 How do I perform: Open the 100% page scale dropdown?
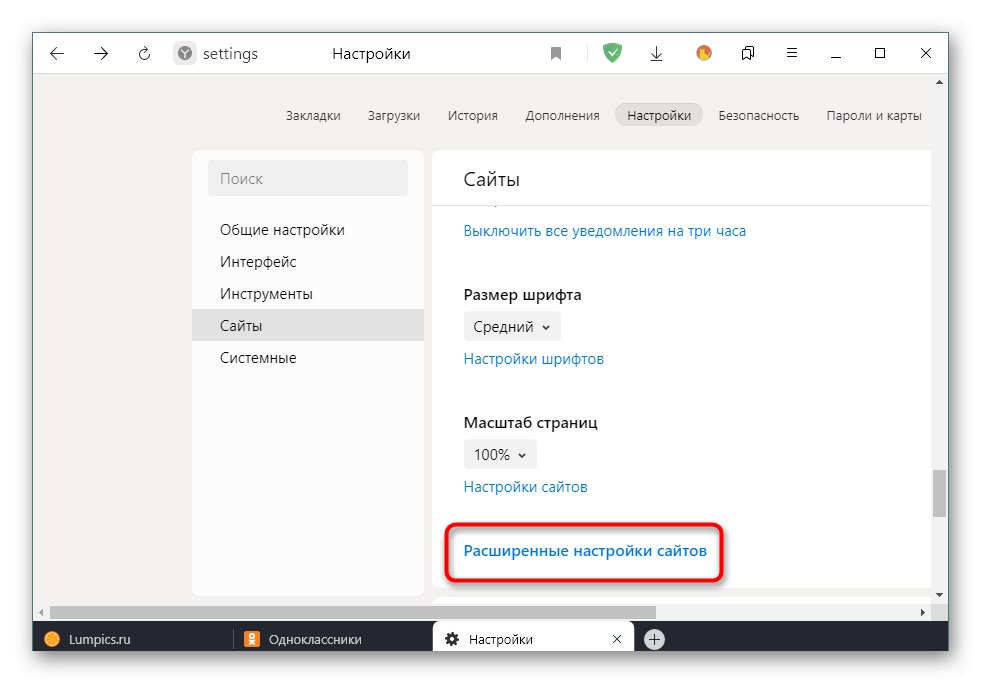[500, 454]
